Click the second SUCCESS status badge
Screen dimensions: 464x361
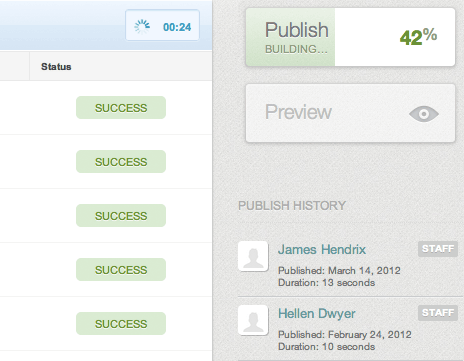click(121, 162)
